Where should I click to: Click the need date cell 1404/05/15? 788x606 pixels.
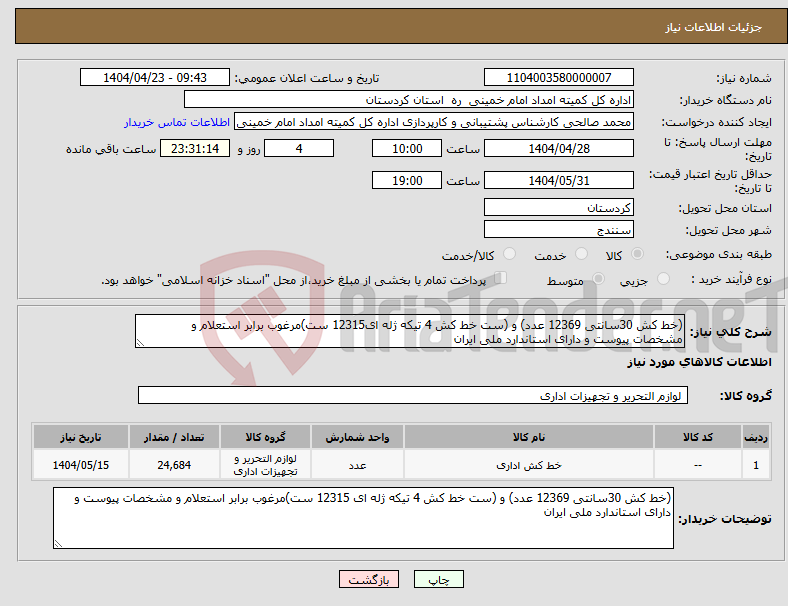[x=81, y=465]
